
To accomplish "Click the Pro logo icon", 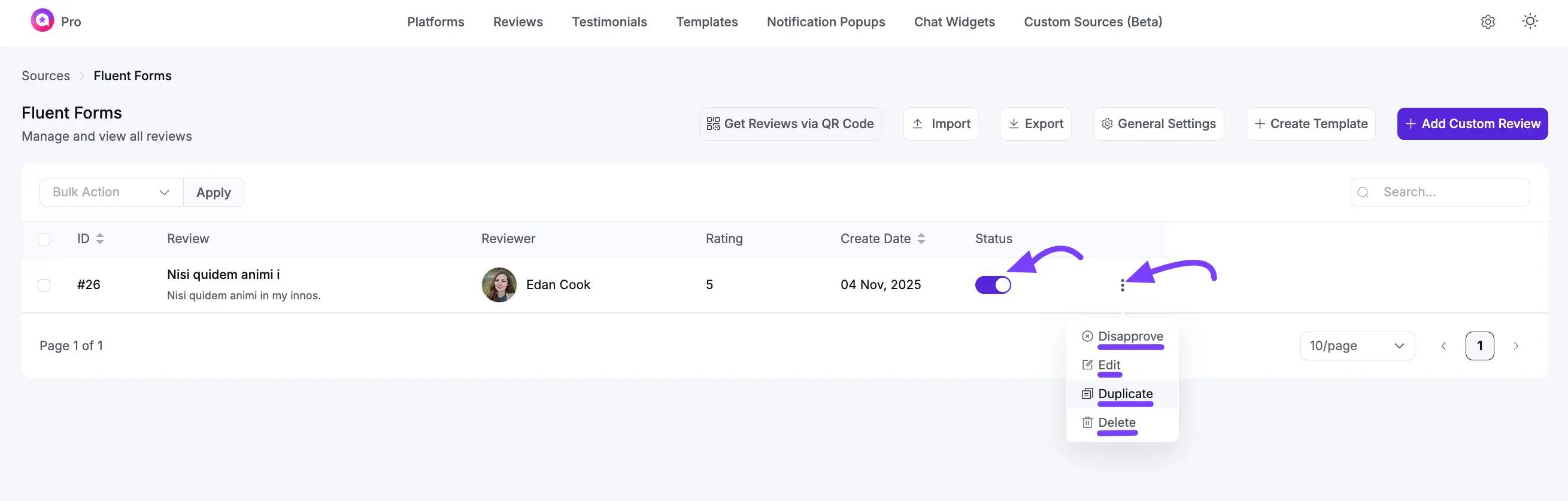I will [42, 21].
